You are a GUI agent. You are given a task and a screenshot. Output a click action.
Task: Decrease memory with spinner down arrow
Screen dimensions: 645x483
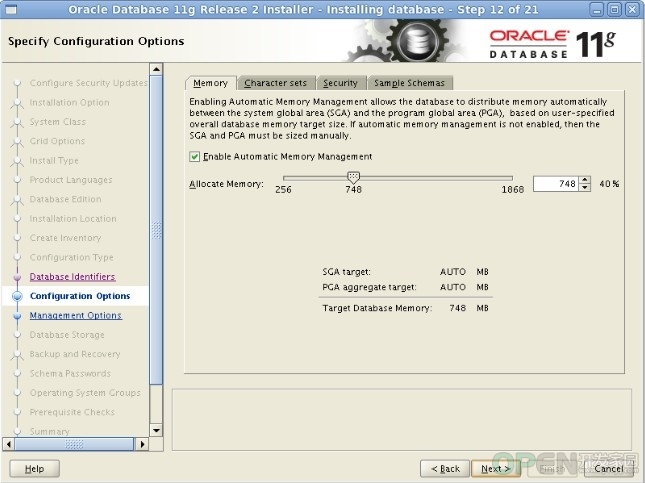585,188
